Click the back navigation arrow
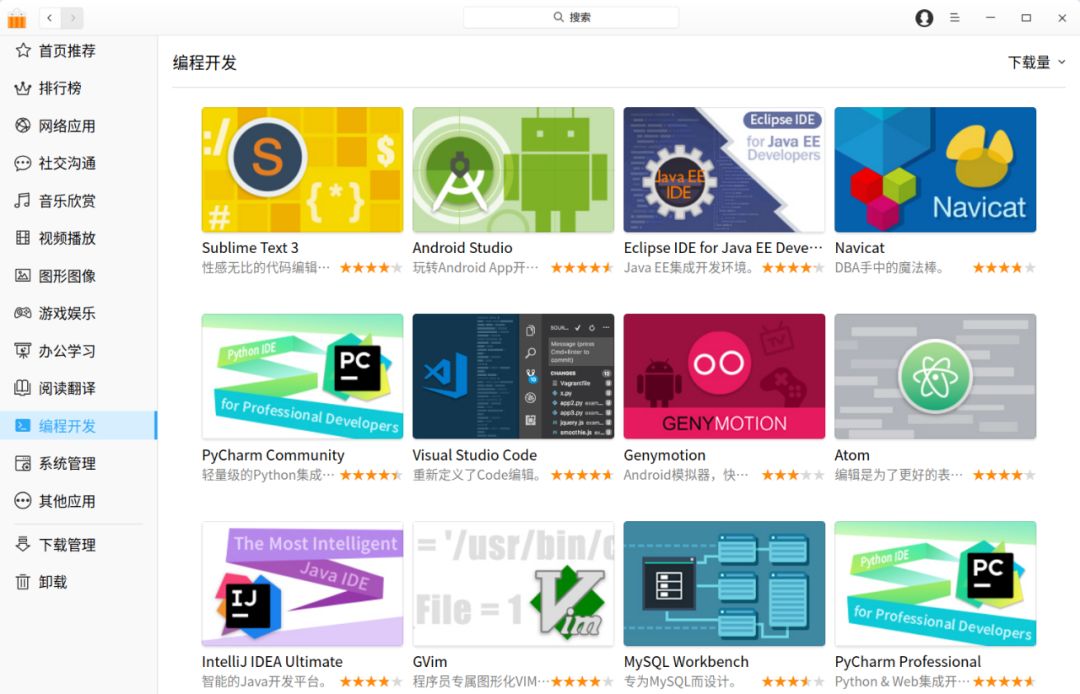The image size is (1080, 694). pos(49,17)
